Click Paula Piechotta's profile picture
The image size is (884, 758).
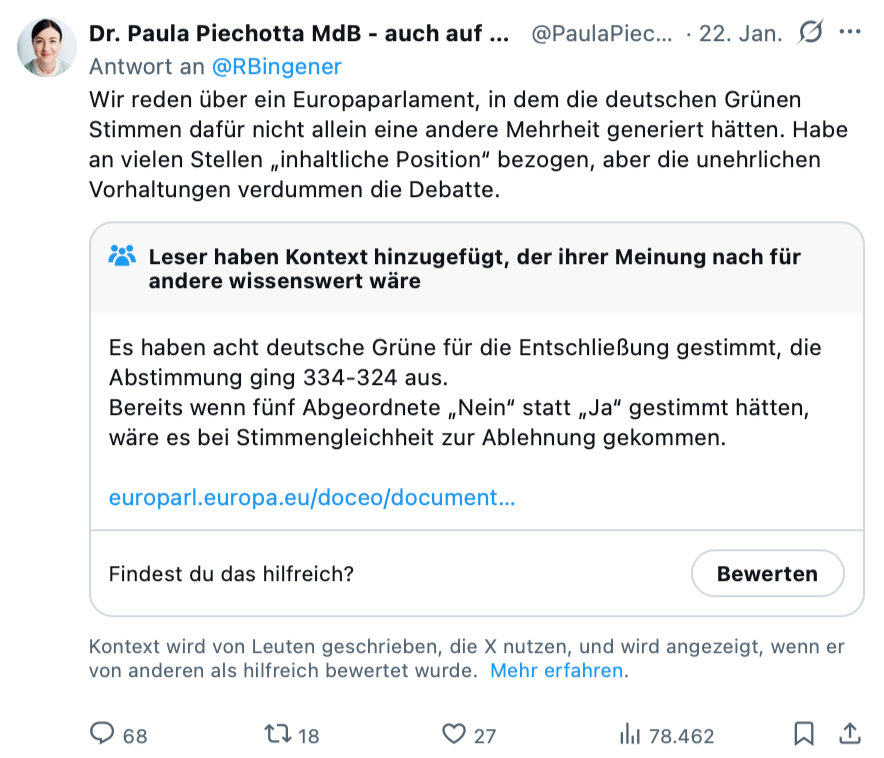coord(47,47)
